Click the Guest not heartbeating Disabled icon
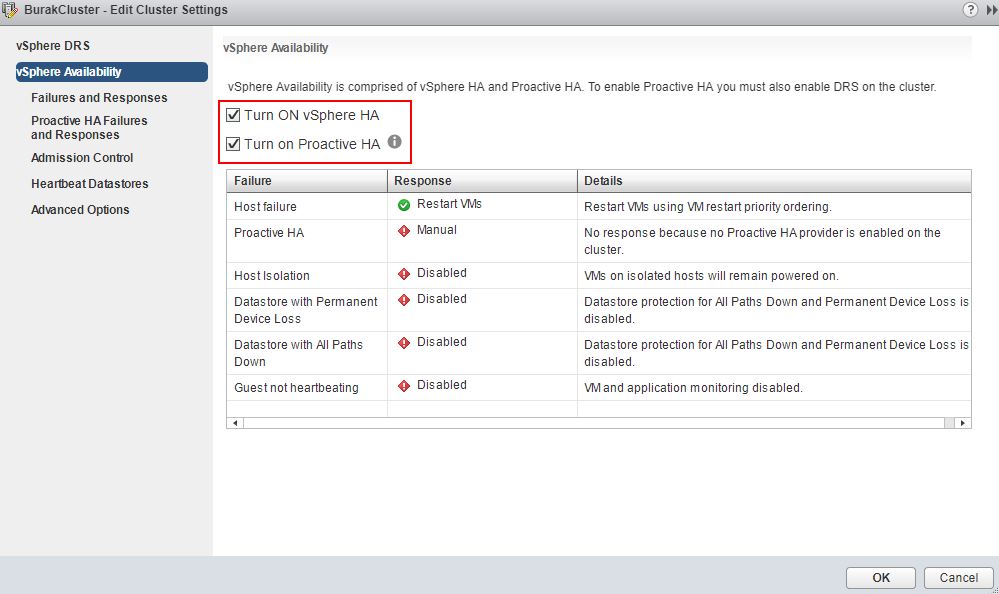This screenshot has width=999, height=594. click(403, 386)
